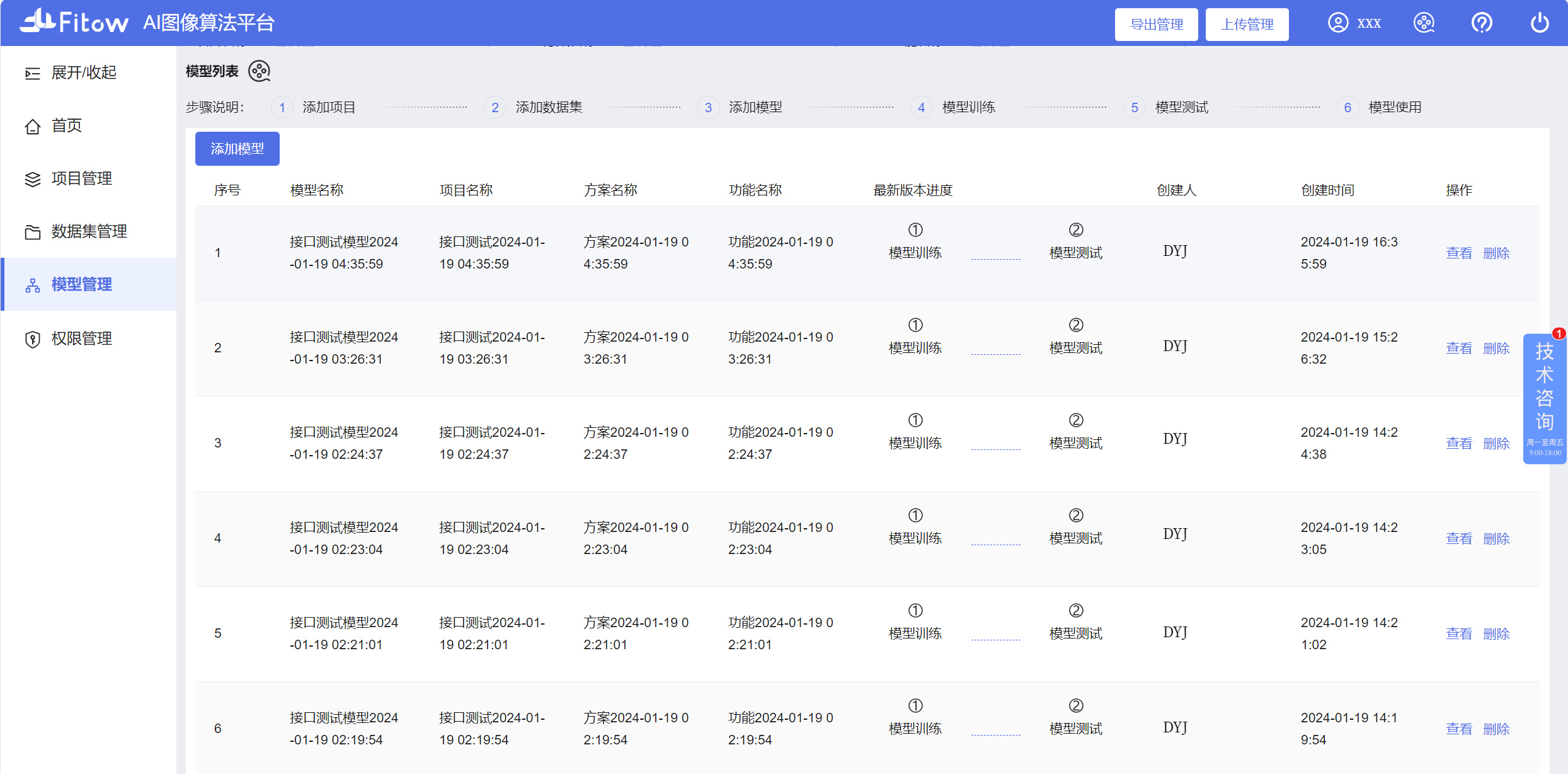Click the 模型名称 column header
Screen dimensions: 1568x774
click(317, 190)
